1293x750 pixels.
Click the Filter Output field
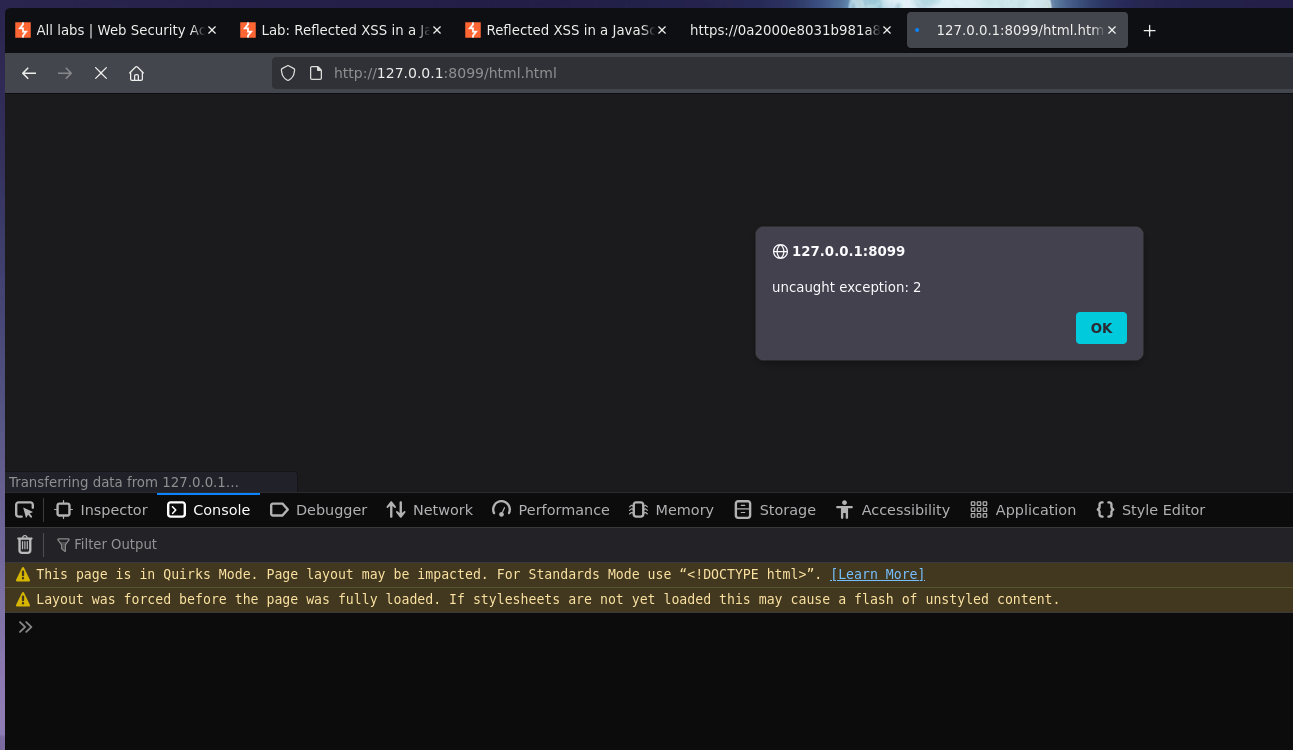click(670, 544)
